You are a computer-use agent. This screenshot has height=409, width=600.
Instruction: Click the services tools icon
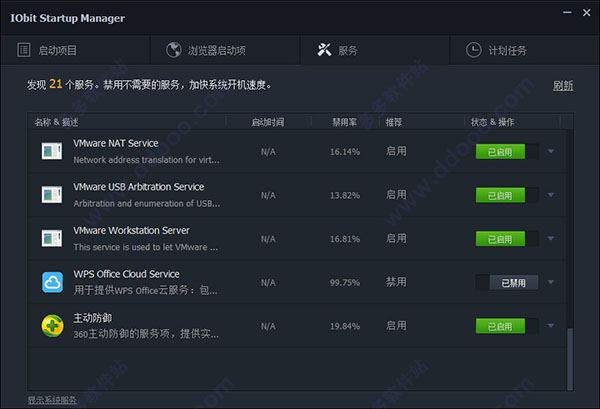tap(324, 50)
